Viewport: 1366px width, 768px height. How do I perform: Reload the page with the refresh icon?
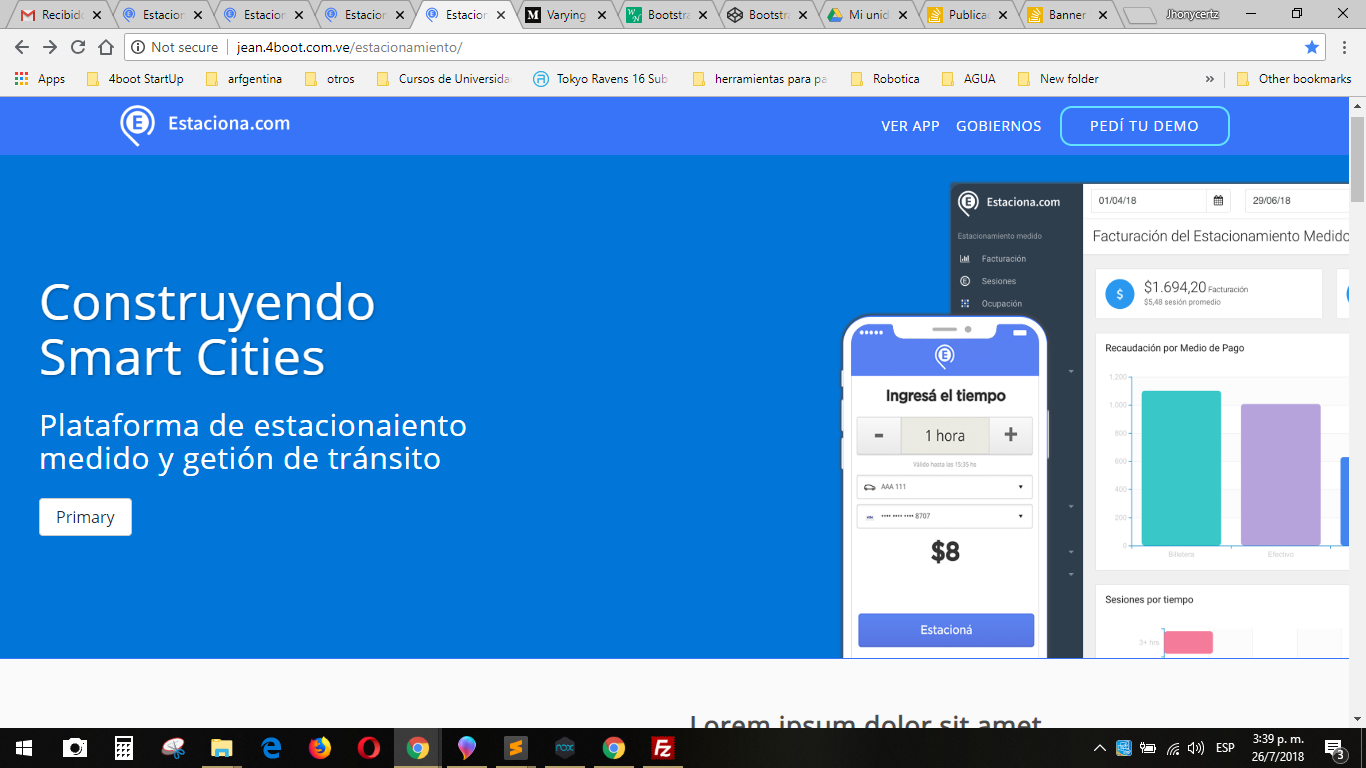(x=78, y=47)
